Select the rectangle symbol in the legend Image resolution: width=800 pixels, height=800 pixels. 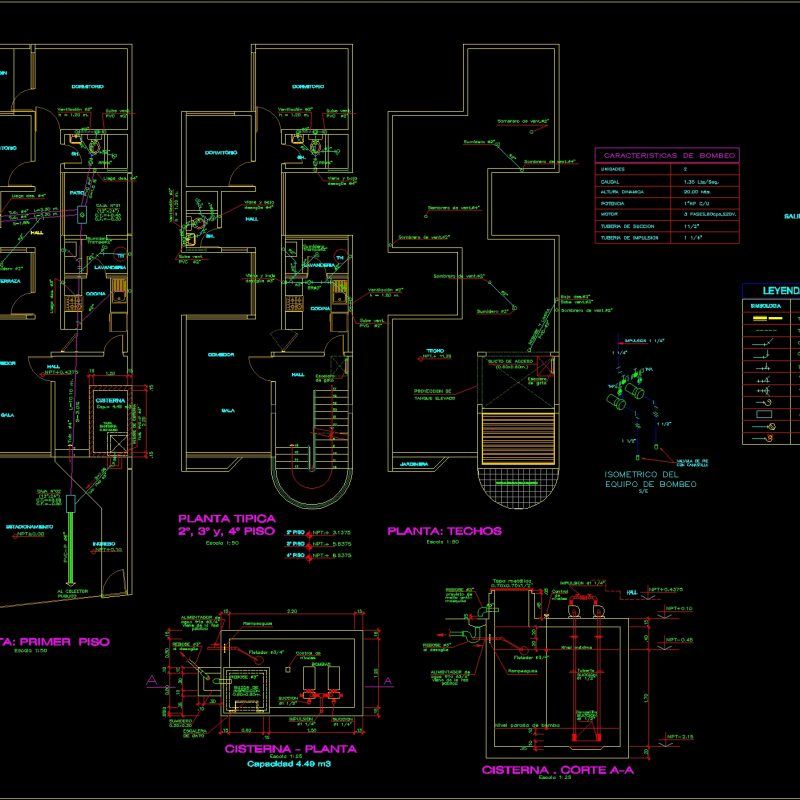click(x=764, y=414)
